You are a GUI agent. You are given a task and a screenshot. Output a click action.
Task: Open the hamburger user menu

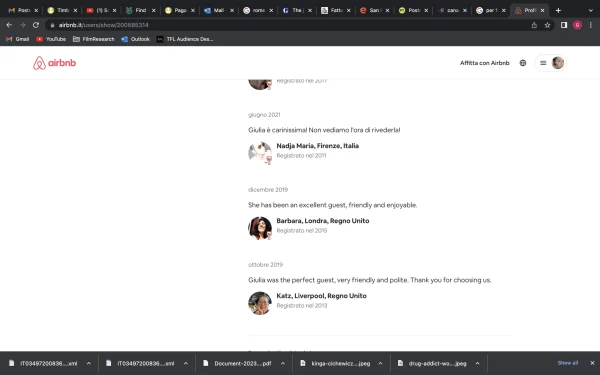(543, 63)
